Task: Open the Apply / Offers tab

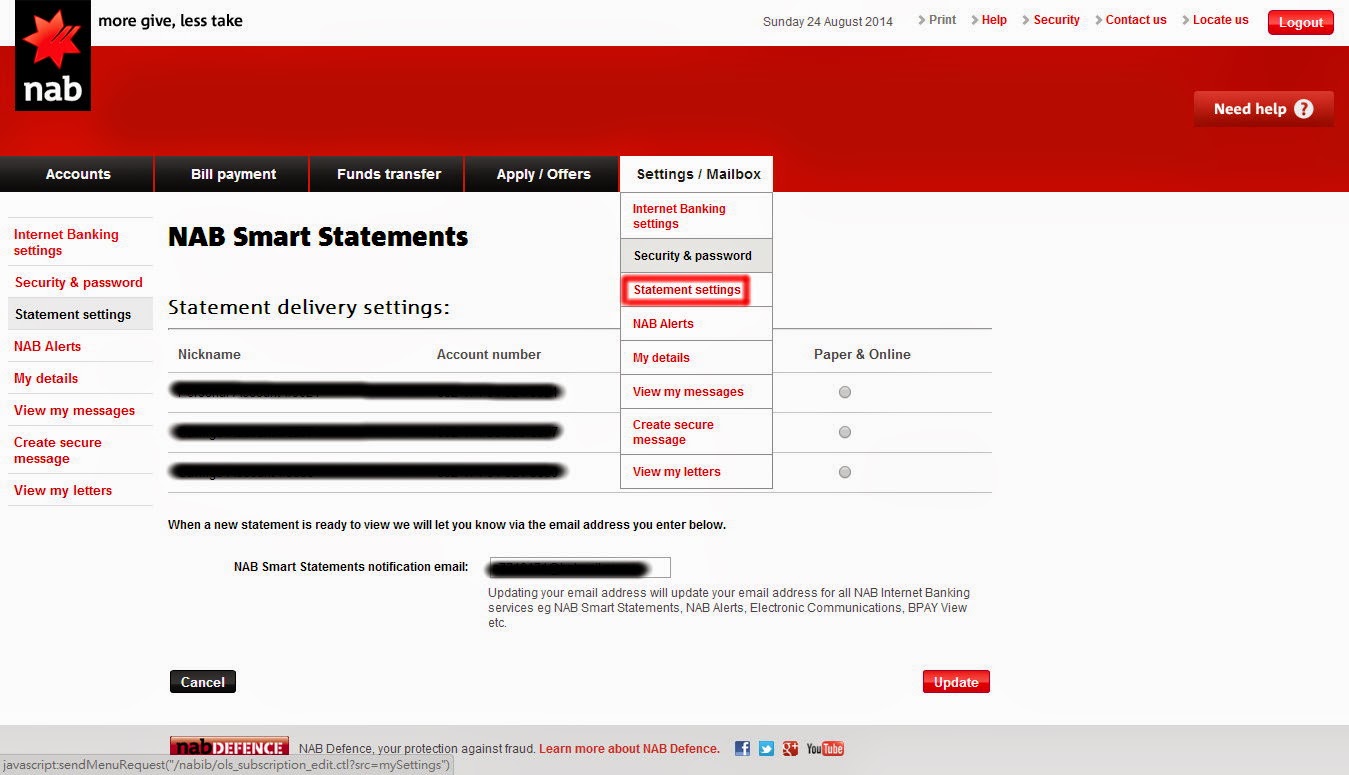Action: [543, 174]
